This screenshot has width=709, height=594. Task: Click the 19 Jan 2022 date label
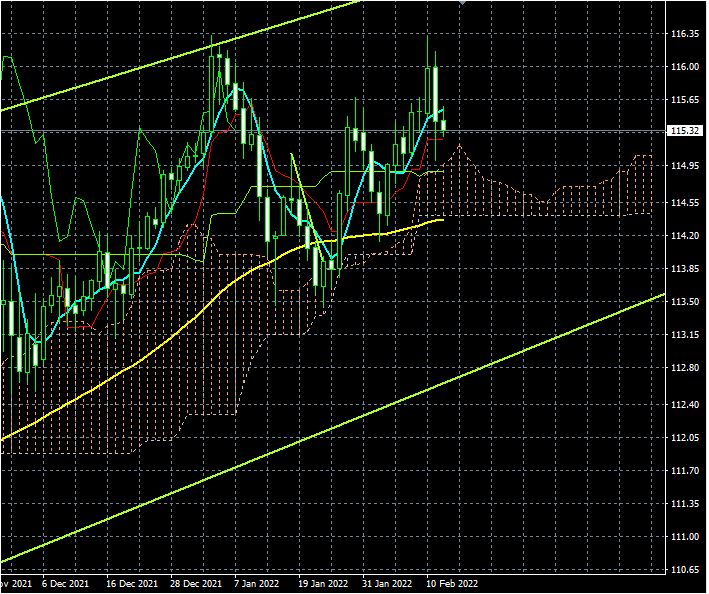pyautogui.click(x=323, y=584)
